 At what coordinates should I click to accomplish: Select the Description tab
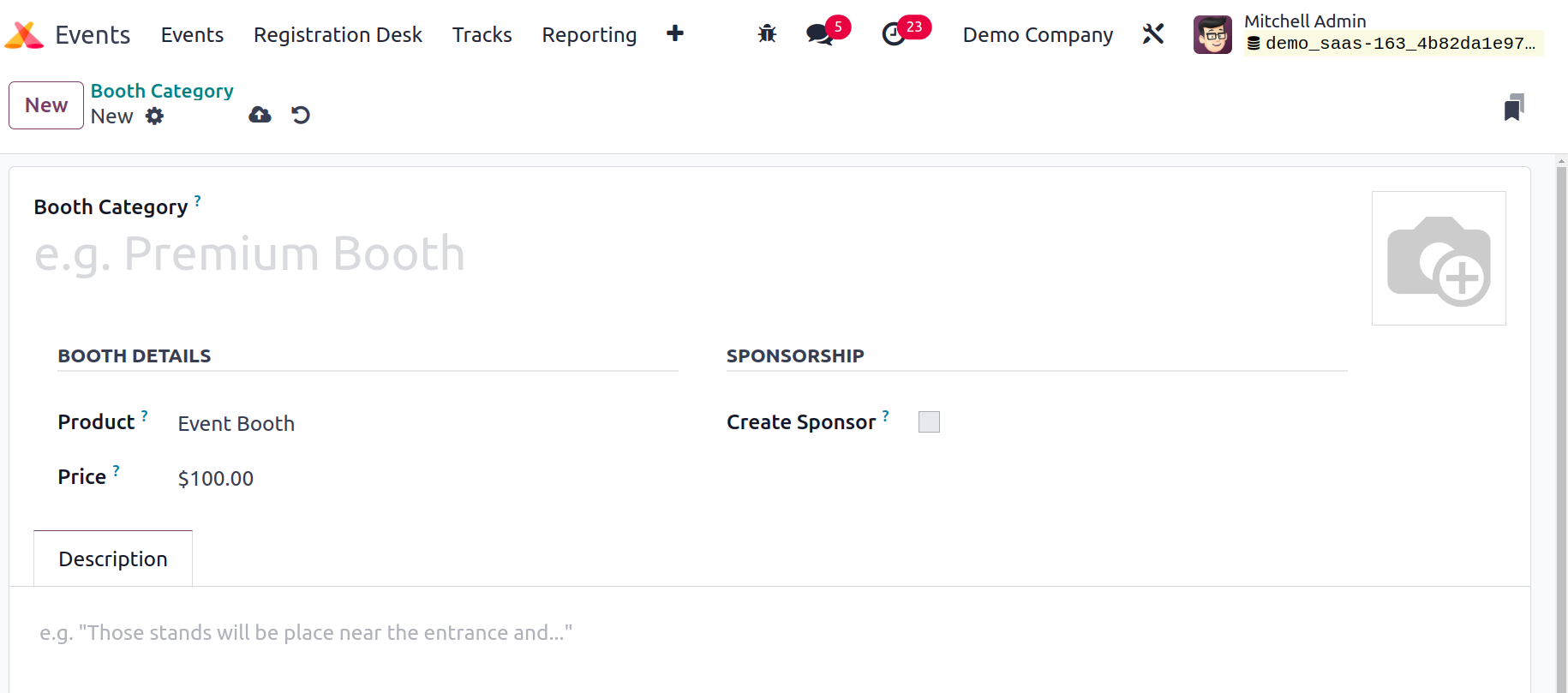coord(113,559)
